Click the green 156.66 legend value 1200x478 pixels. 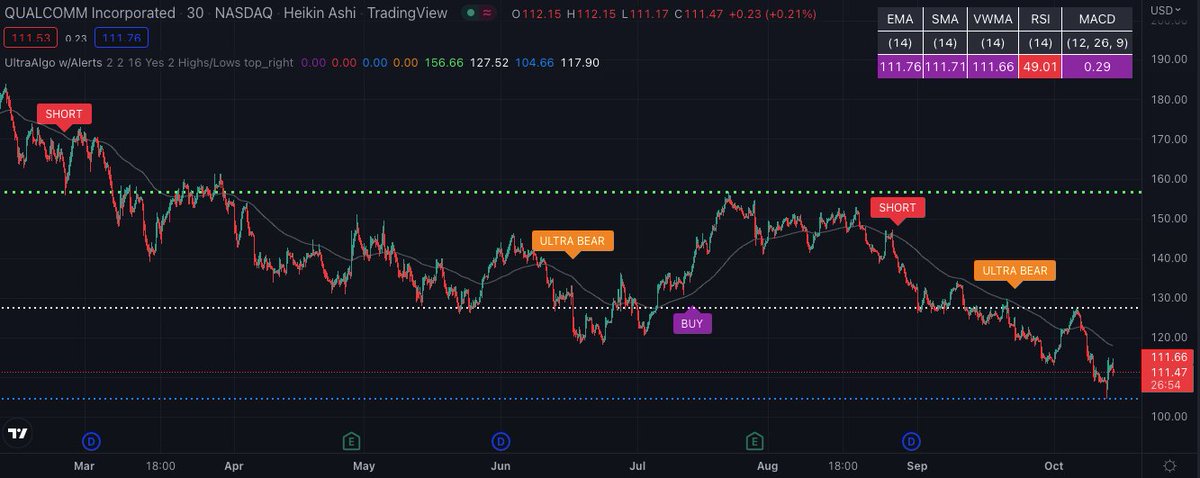point(444,62)
